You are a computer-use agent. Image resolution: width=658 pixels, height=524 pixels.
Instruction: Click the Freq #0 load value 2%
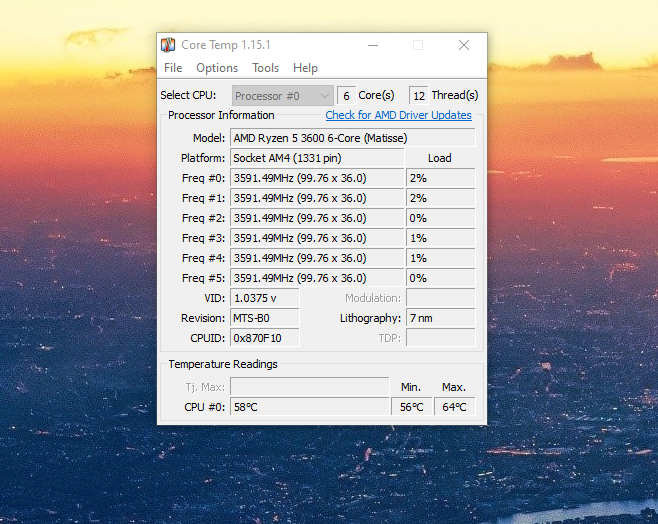(x=441, y=178)
